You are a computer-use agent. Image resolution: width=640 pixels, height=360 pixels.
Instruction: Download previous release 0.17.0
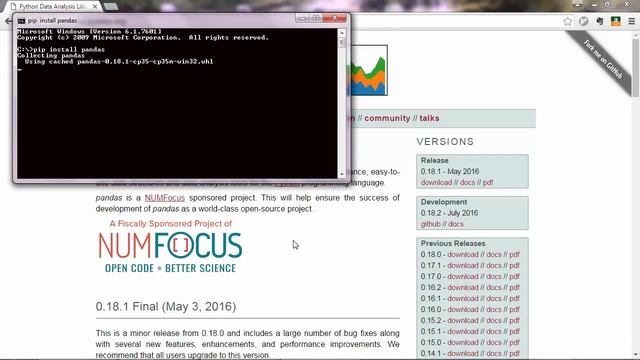click(462, 276)
